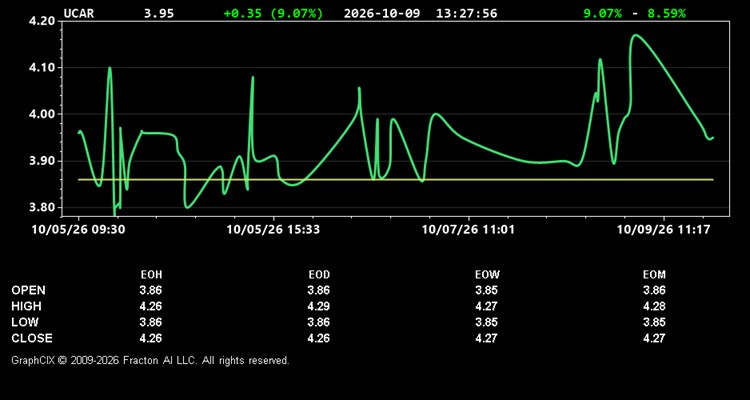The image size is (750, 400).
Task: Click the 4.20 y-axis label
Action: [x=43, y=21]
